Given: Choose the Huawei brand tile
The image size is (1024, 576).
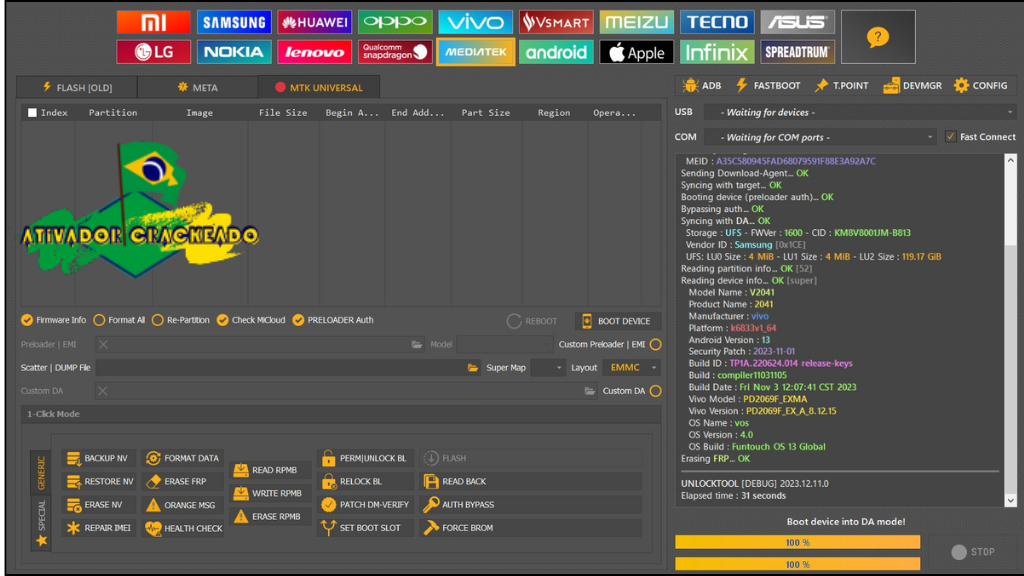Looking at the screenshot, I should click(x=314, y=22).
